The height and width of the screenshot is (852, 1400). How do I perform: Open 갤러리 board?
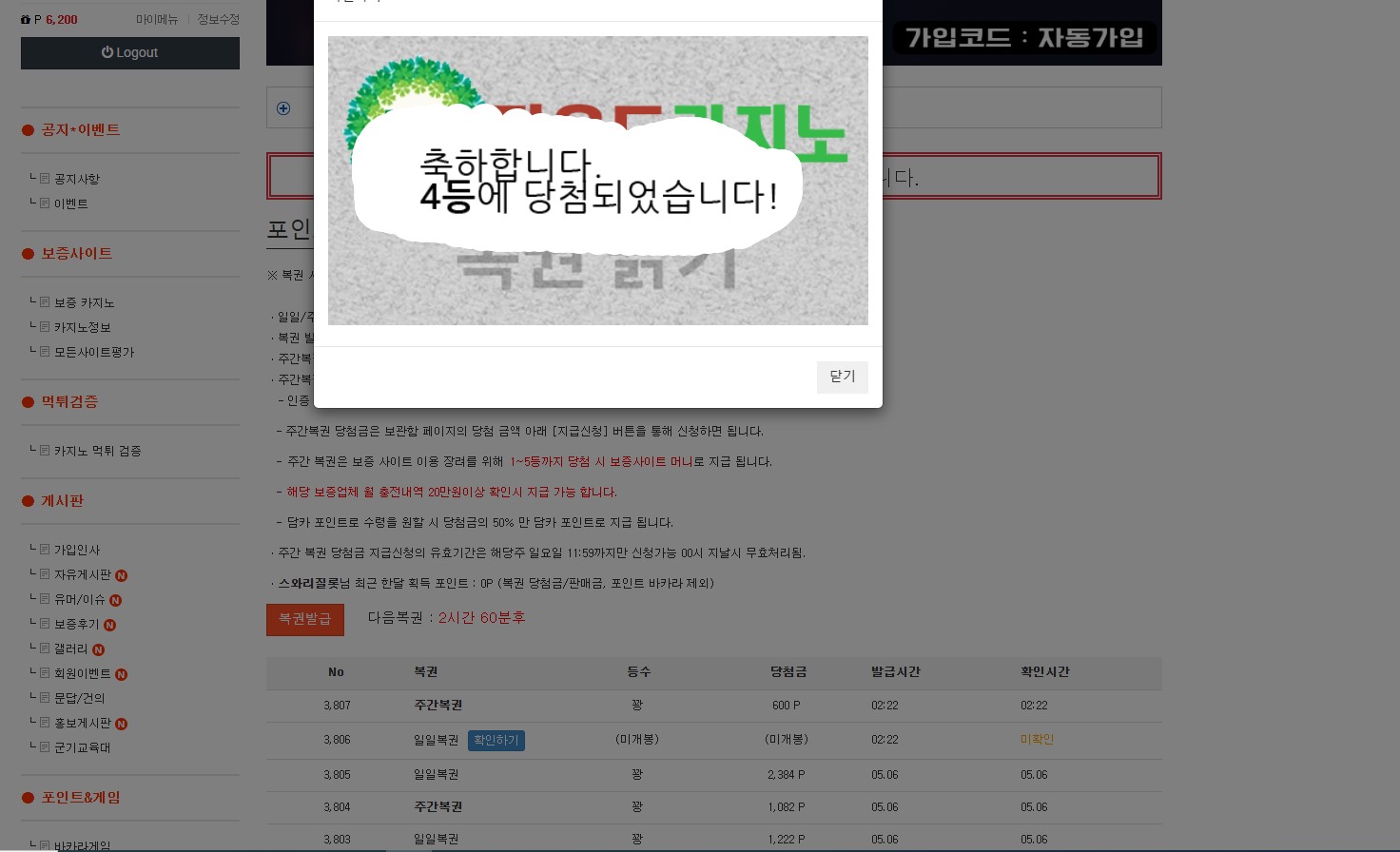click(x=71, y=649)
